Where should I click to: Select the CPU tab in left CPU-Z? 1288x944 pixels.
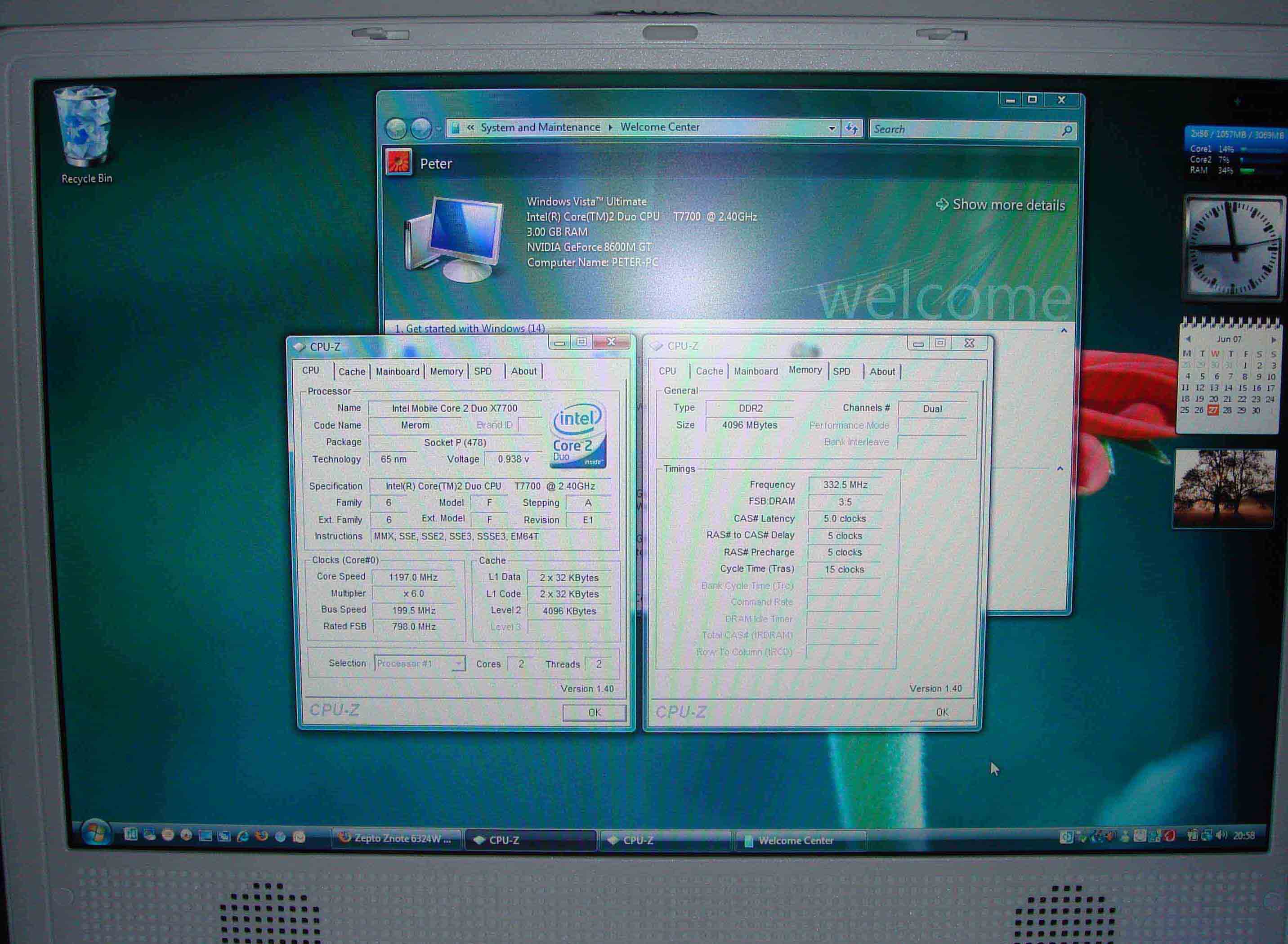[310, 370]
